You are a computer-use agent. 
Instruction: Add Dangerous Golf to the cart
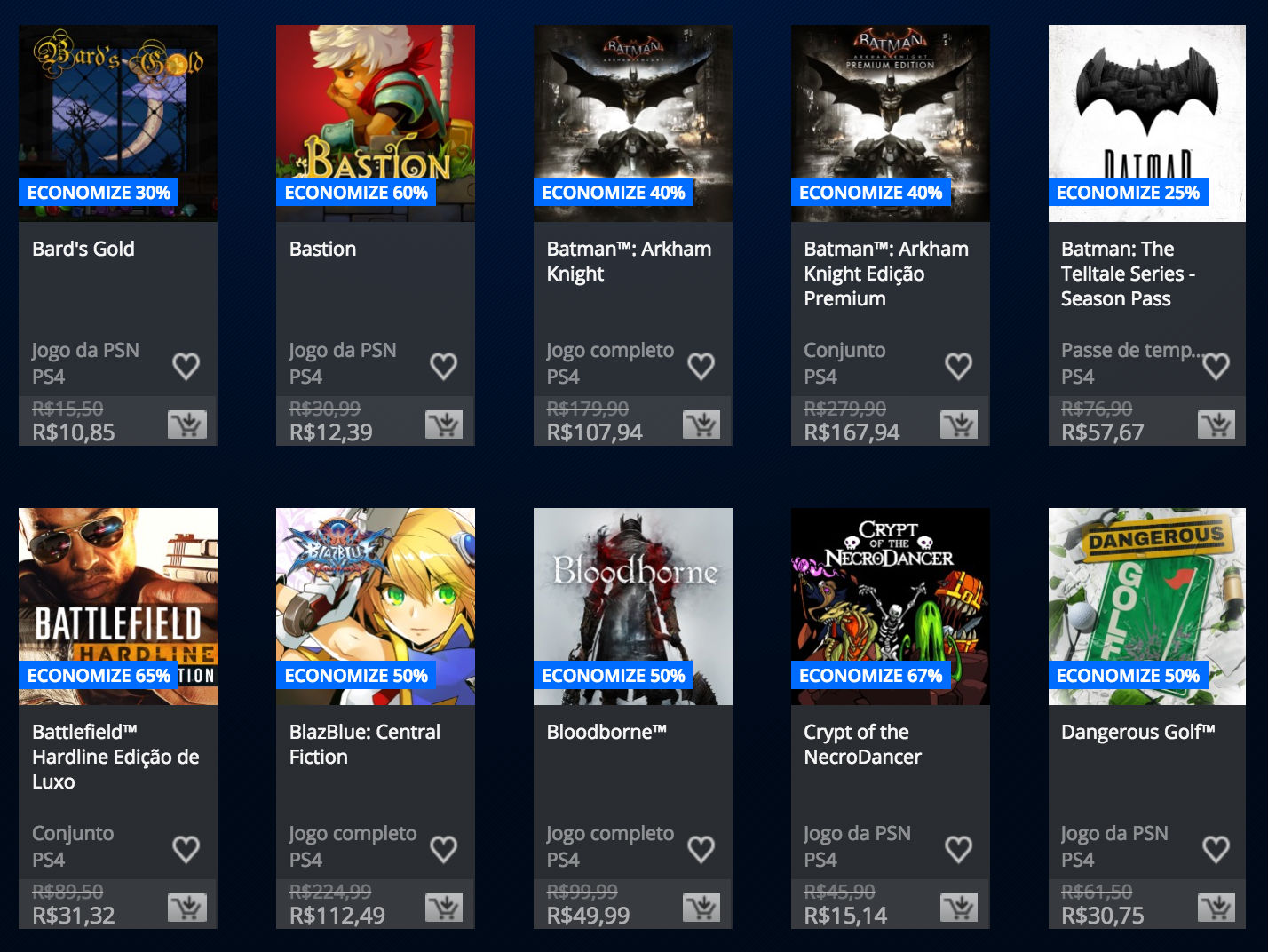[1216, 908]
